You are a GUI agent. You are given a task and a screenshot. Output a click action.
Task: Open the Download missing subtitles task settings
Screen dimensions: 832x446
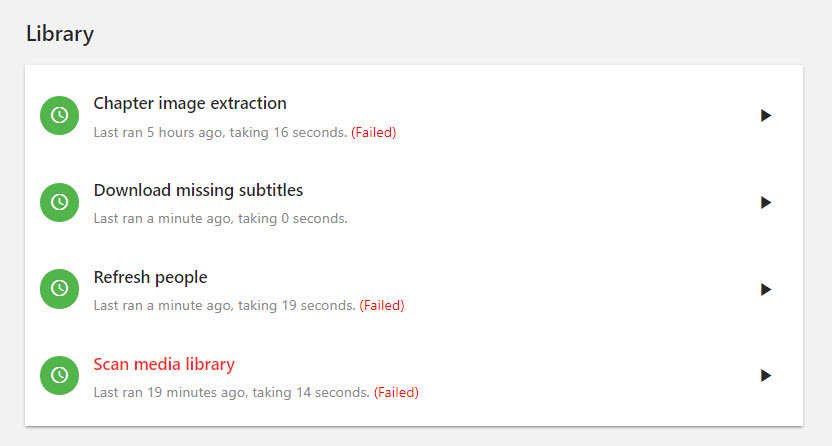pyautogui.click(x=198, y=190)
